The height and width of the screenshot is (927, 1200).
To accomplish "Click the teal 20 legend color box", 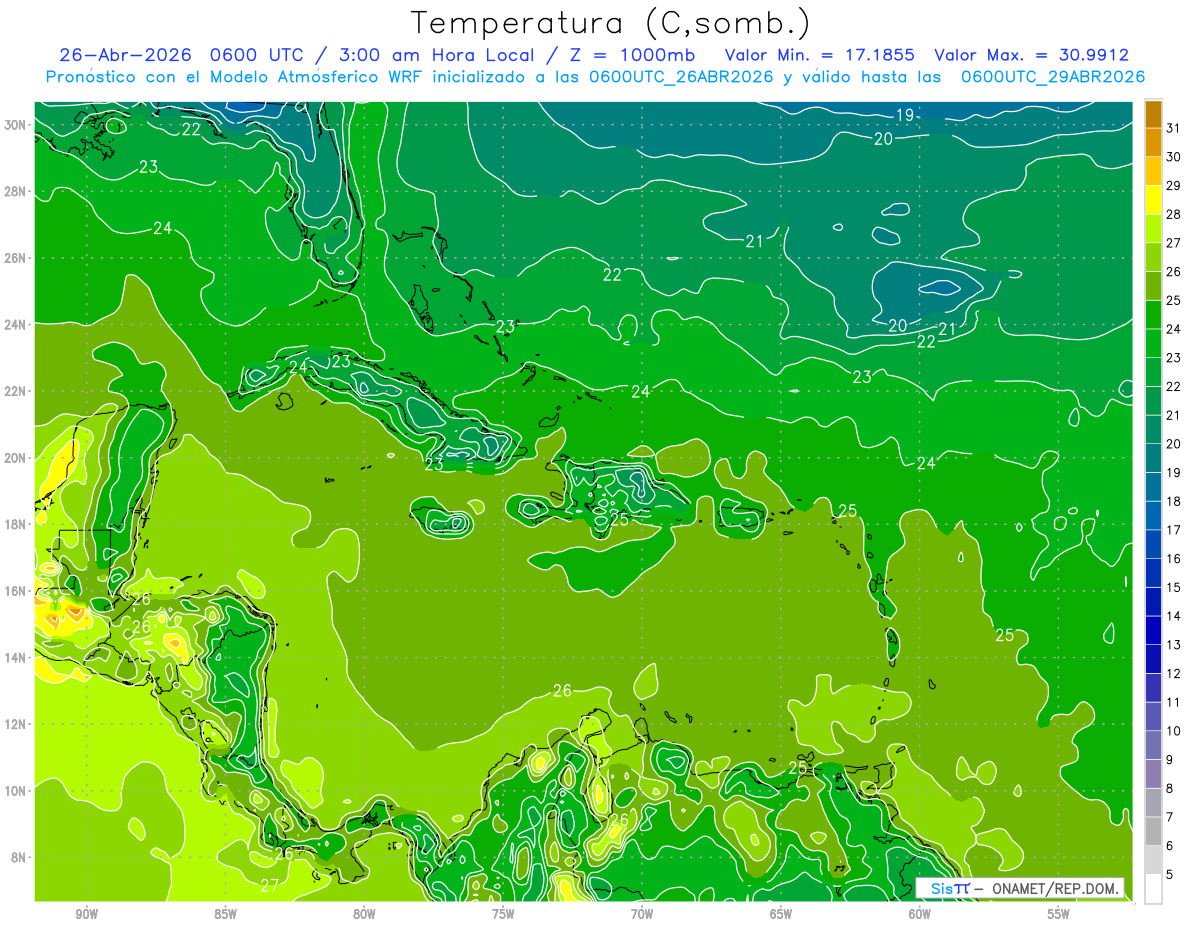I will (1153, 430).
